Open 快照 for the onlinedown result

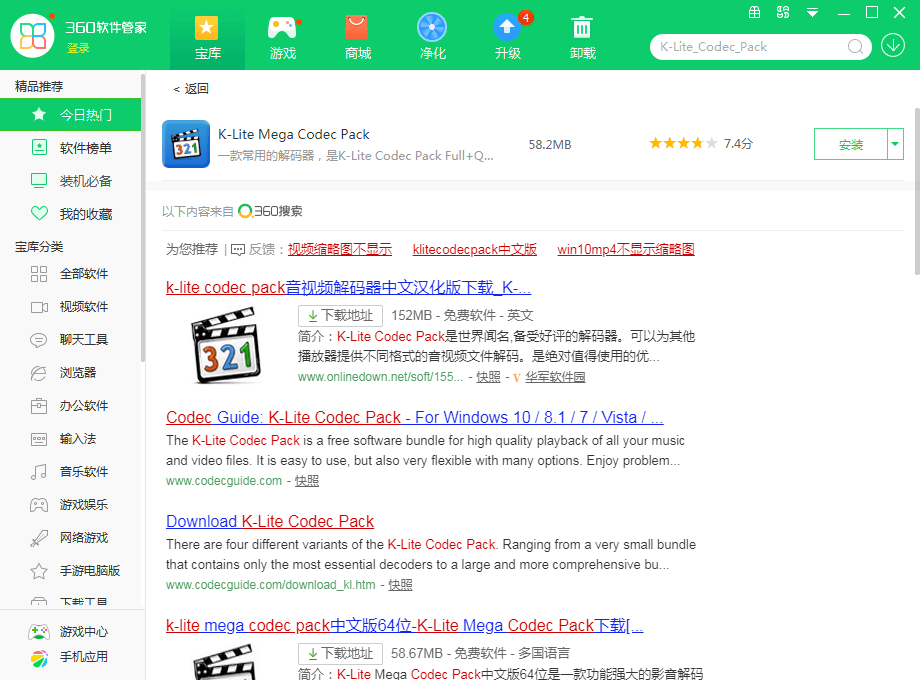[x=488, y=377]
